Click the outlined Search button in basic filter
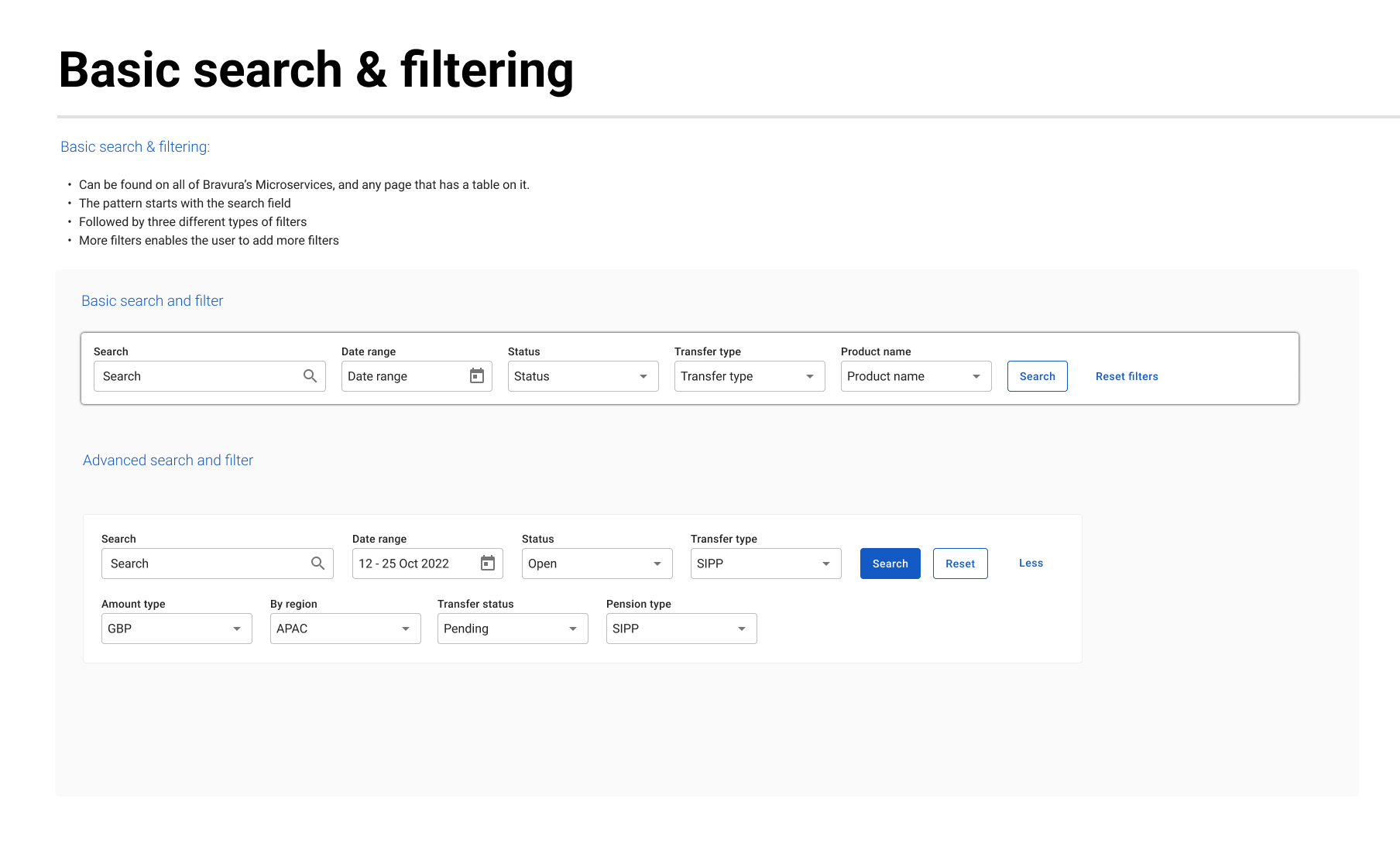Image resolution: width=1400 pixels, height=860 pixels. tap(1038, 376)
